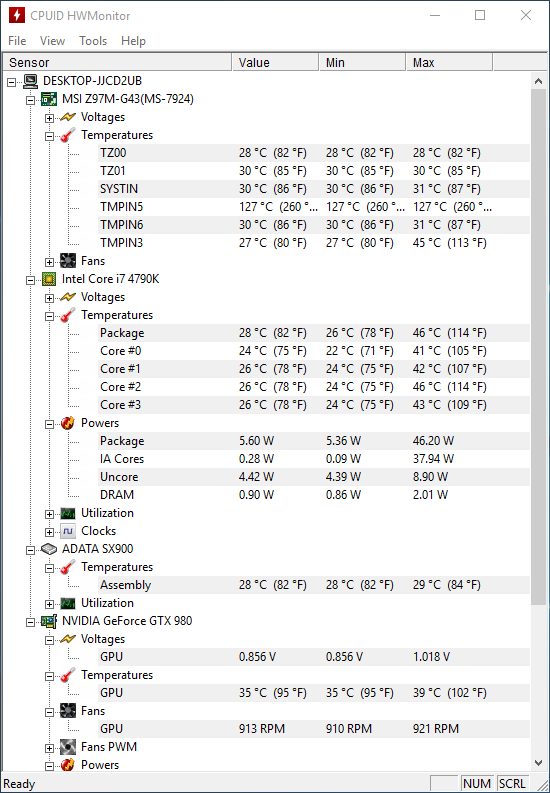This screenshot has width=550, height=793.
Task: Open the Help menu
Action: tap(133, 40)
